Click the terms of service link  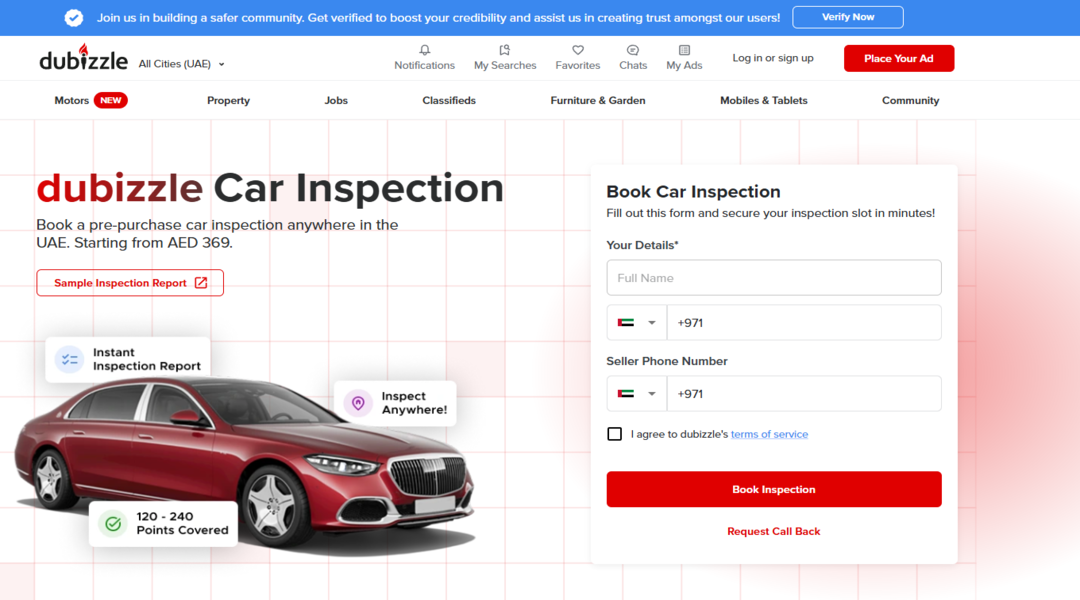[x=769, y=435]
